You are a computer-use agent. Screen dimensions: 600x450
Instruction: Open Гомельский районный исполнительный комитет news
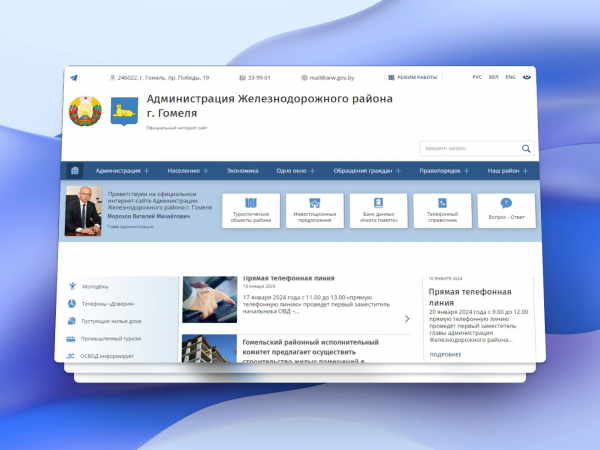click(x=310, y=352)
